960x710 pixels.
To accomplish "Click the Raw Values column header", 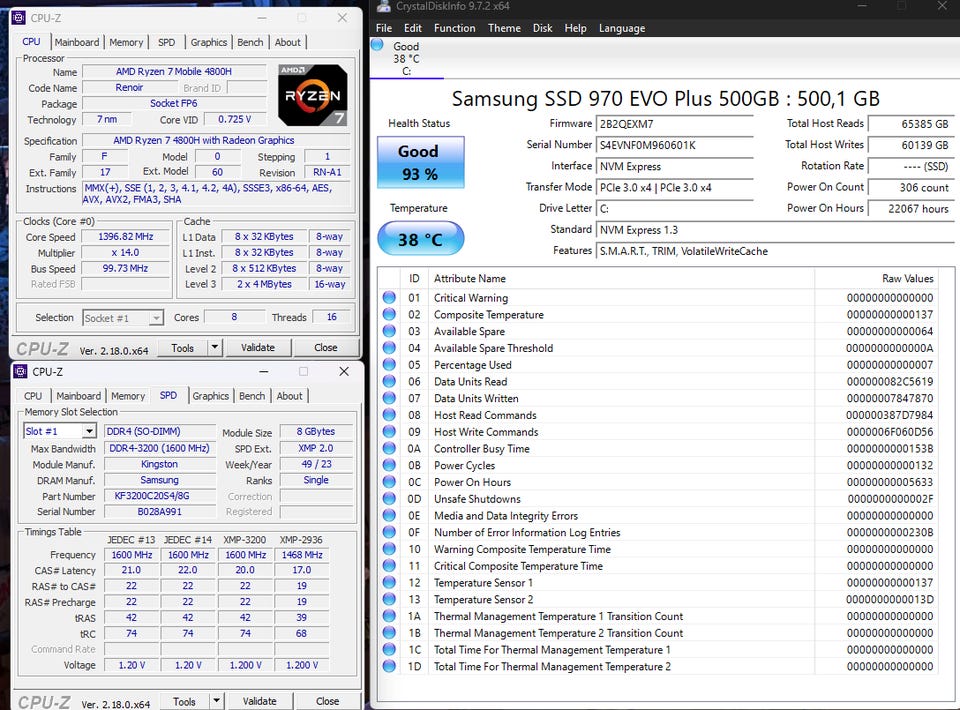I will click(x=907, y=279).
